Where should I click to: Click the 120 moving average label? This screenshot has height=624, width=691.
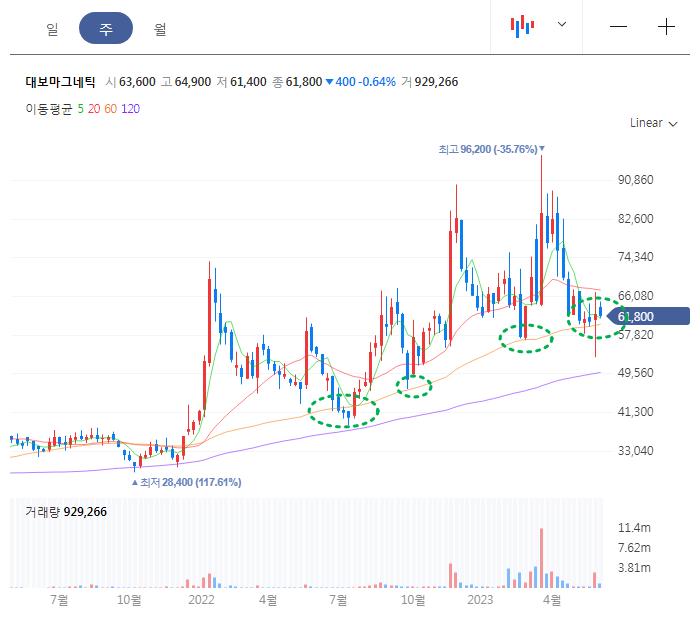(x=130, y=109)
